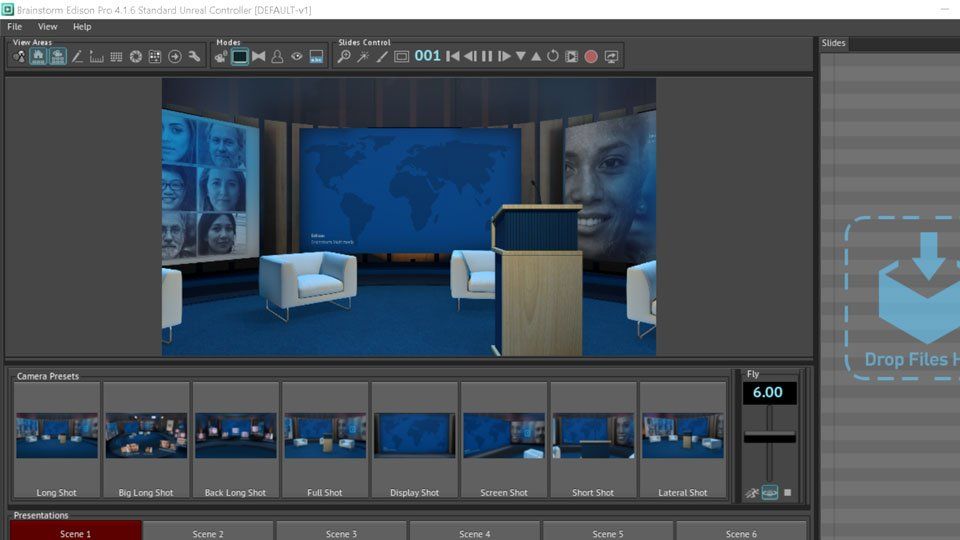Click the magnifier icon in Slides Control
960x540 pixels.
click(x=344, y=57)
